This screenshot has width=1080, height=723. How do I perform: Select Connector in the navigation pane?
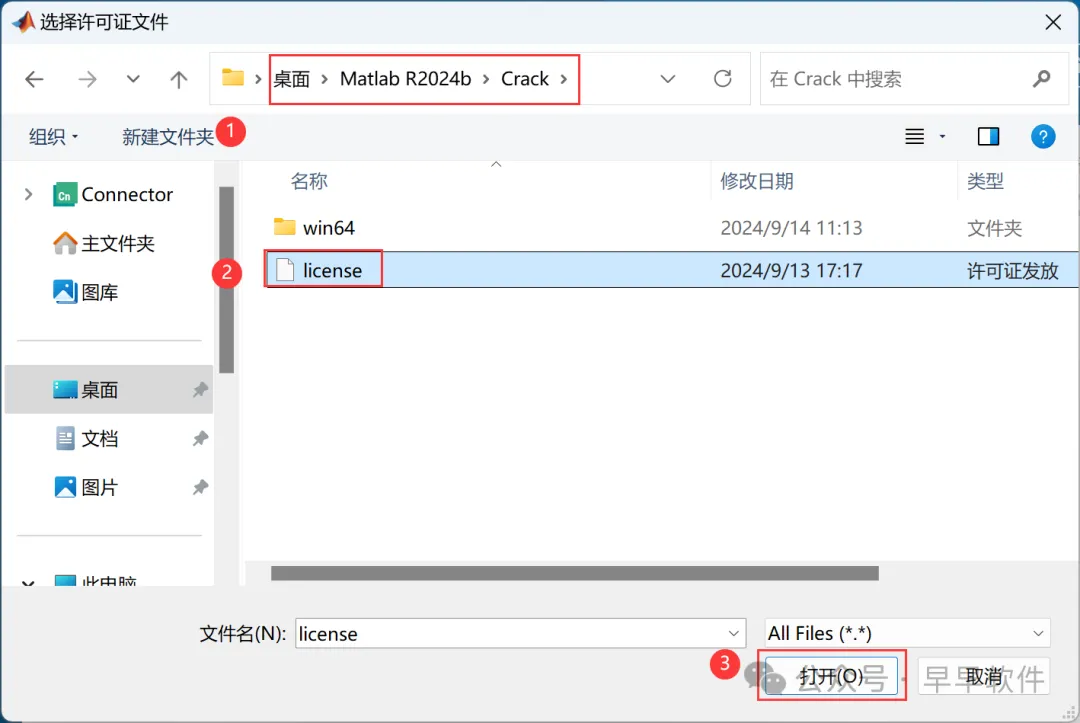point(113,195)
